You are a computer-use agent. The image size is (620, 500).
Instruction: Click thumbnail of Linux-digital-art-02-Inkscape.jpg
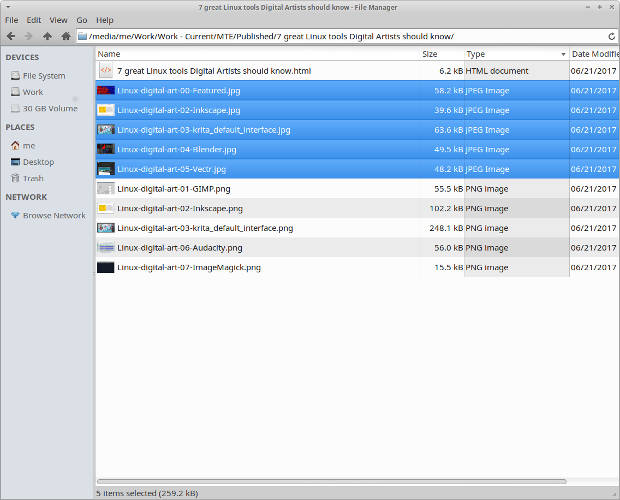pyautogui.click(x=106, y=110)
